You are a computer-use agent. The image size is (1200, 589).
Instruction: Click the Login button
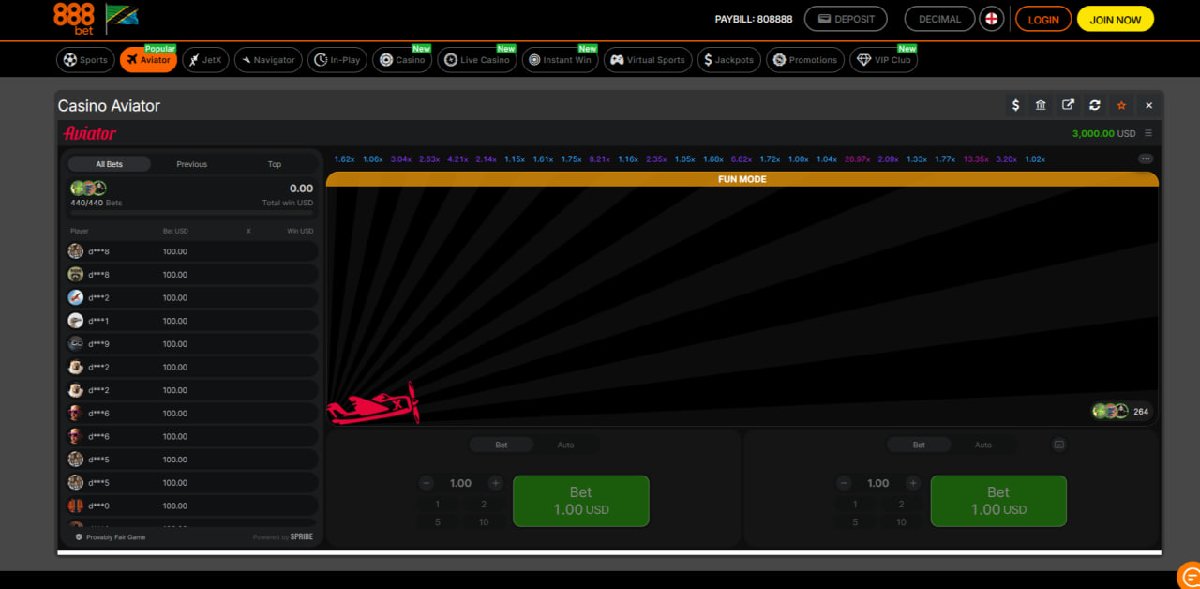click(x=1043, y=19)
